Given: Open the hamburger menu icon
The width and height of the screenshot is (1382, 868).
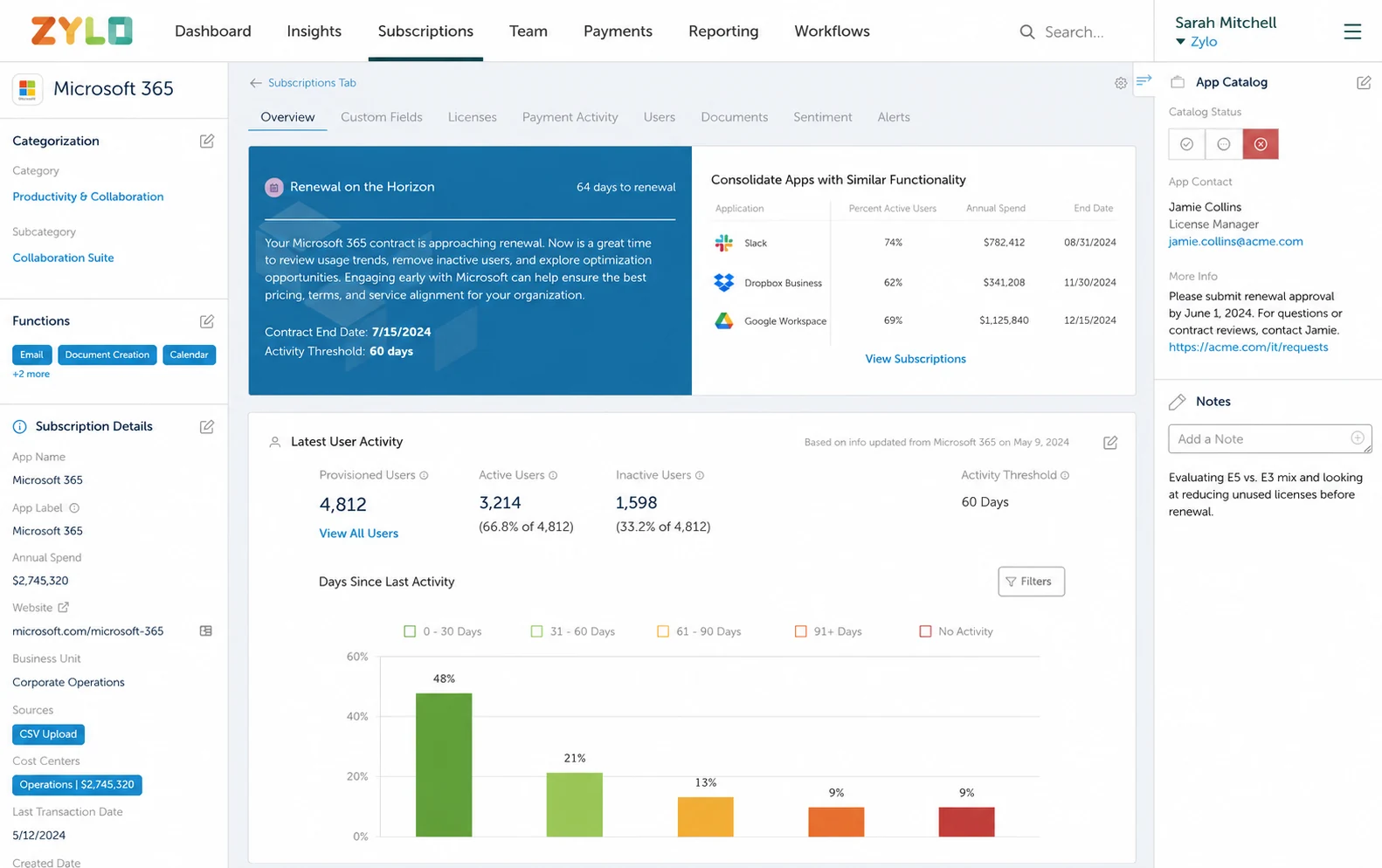Looking at the screenshot, I should pyautogui.click(x=1352, y=31).
